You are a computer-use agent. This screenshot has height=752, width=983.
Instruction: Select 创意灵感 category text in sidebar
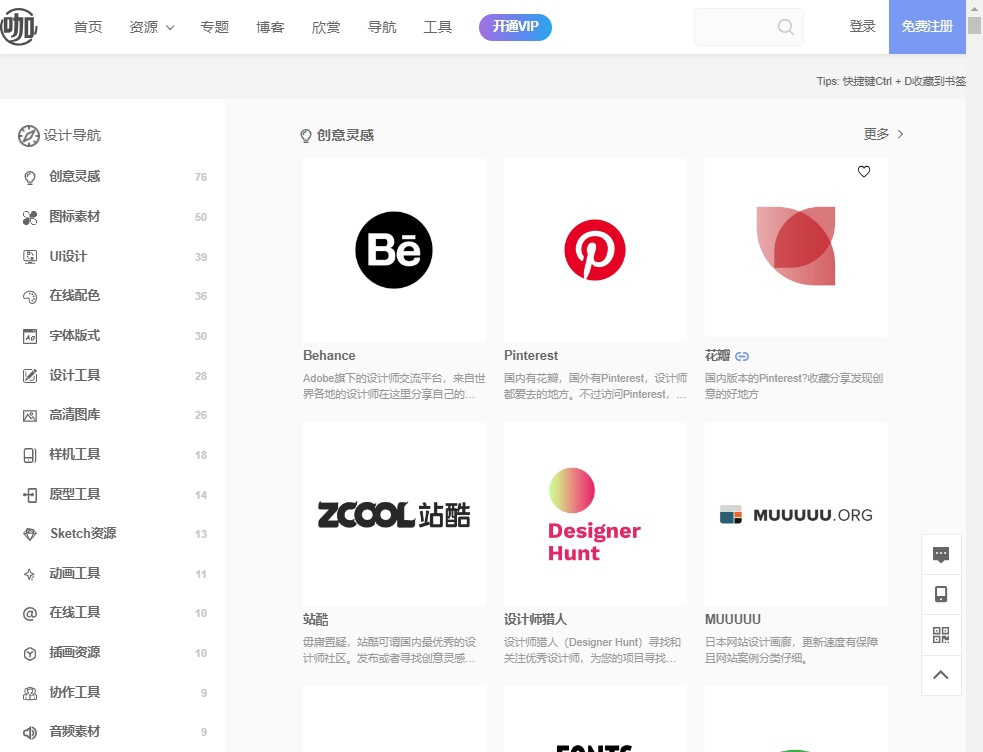[75, 177]
